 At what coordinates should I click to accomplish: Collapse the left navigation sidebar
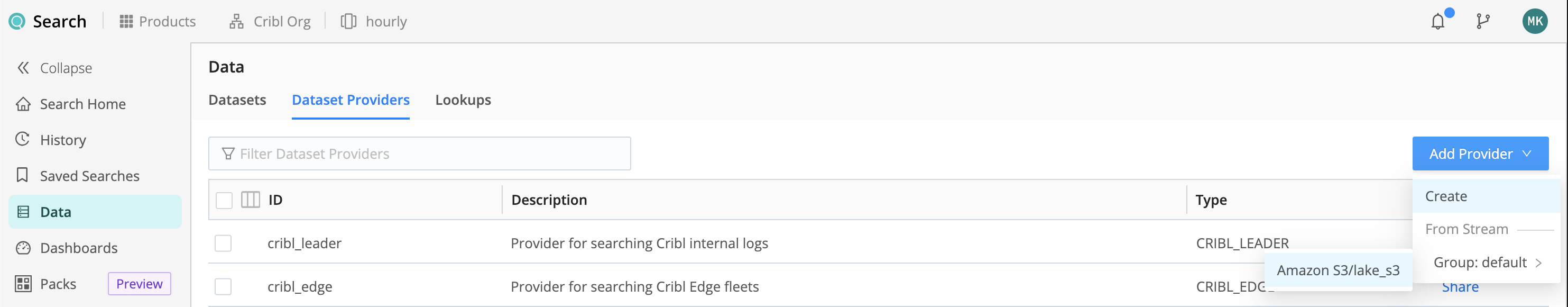(65, 68)
